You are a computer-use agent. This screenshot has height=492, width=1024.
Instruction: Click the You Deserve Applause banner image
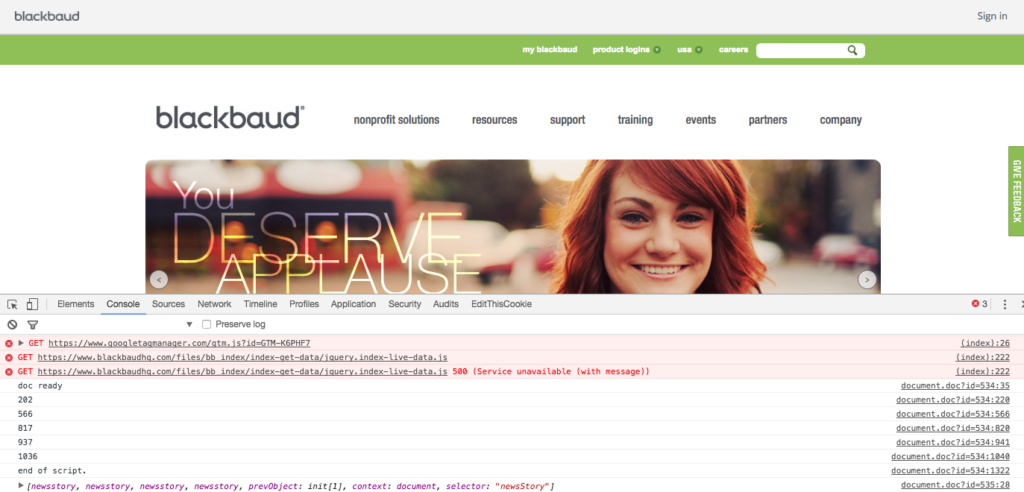point(513,226)
